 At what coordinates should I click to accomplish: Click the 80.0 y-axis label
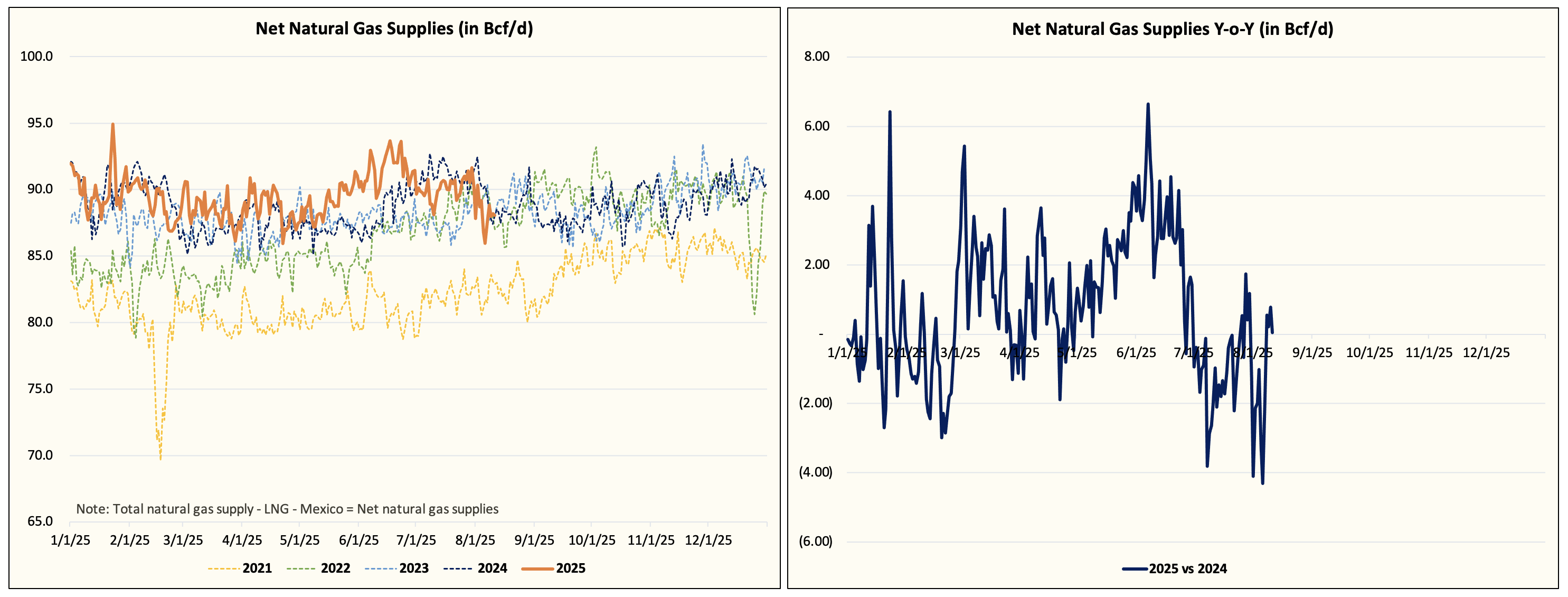[40, 322]
